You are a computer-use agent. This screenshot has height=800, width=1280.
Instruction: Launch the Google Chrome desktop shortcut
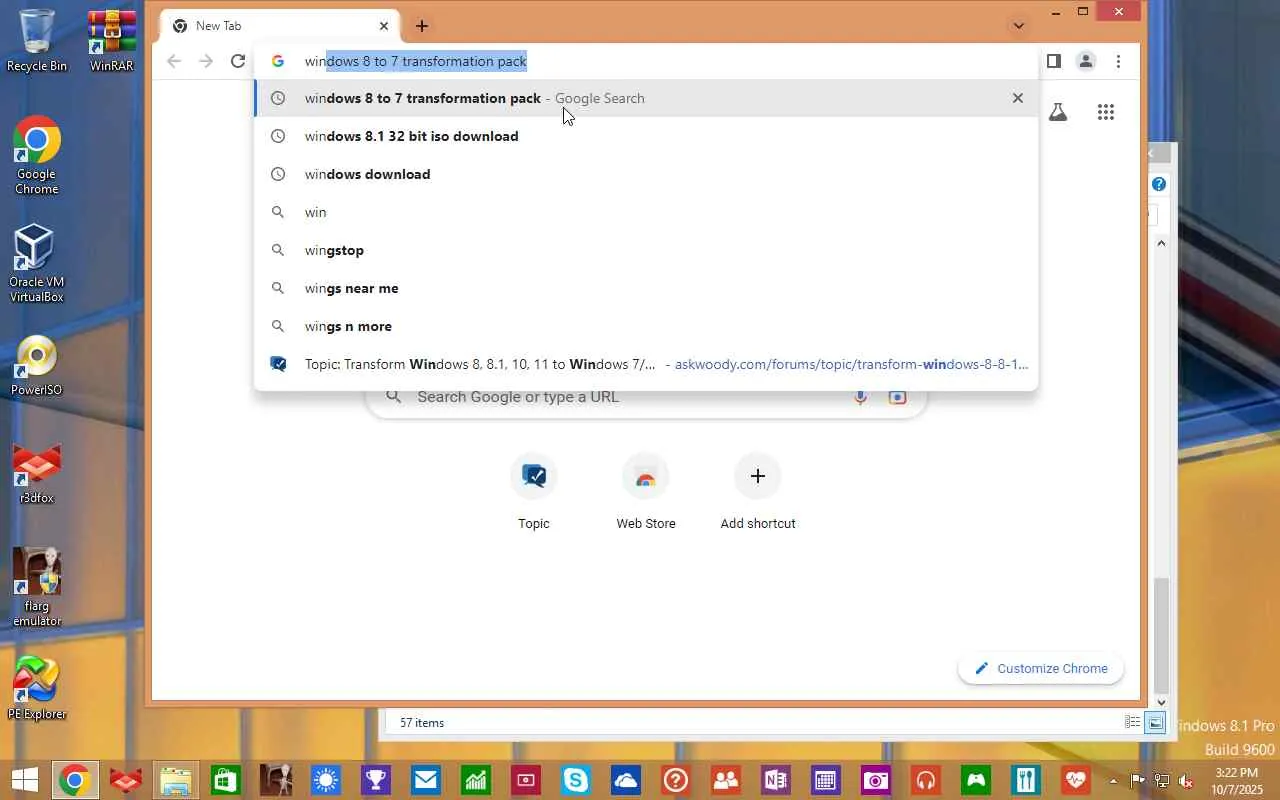(x=37, y=156)
